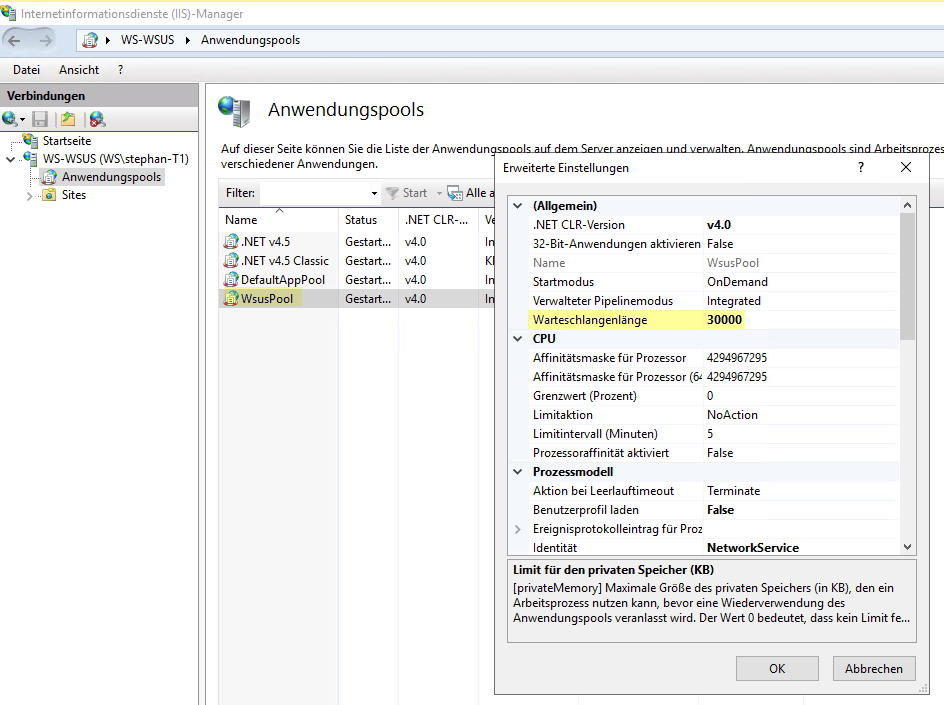Viewport: 944px width, 705px height.
Task: Click the Start filter funnel icon
Action: tap(392, 193)
